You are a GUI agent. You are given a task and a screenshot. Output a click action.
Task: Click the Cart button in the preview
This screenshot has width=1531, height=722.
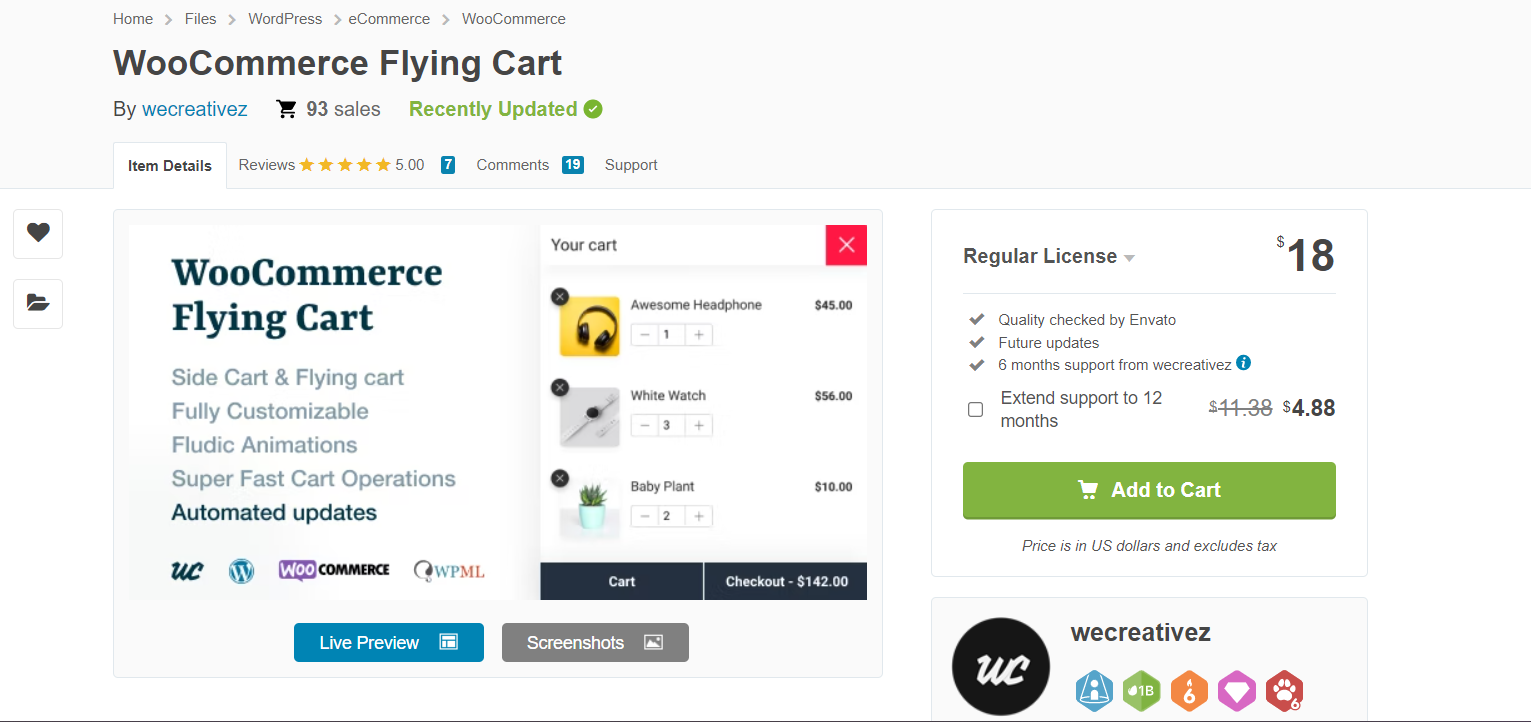pos(622,581)
